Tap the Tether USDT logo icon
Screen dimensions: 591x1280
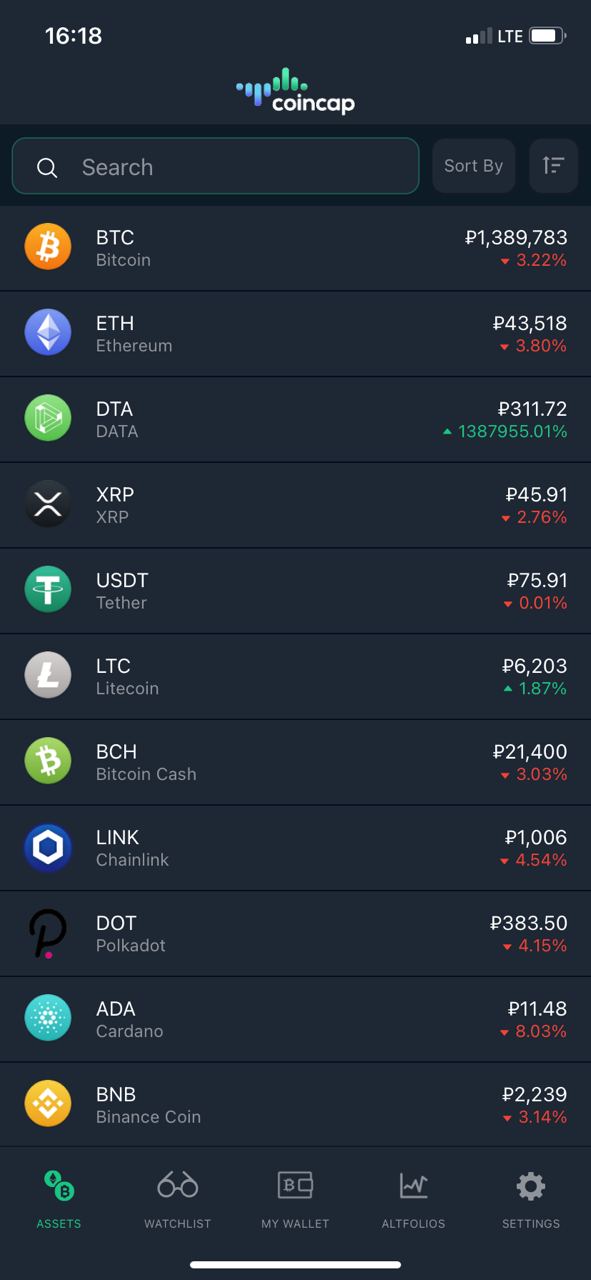[x=48, y=590]
